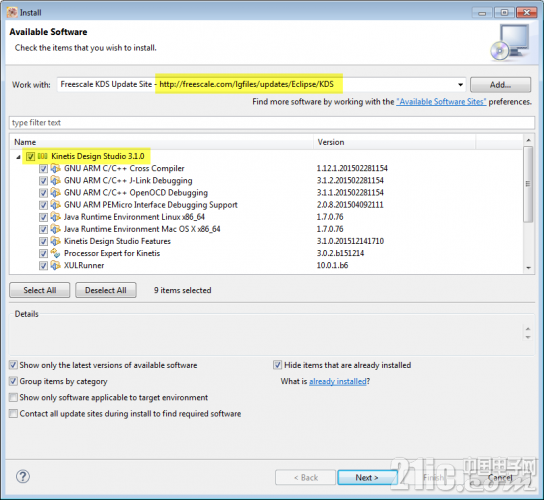This screenshot has height=500, width=544.
Task: Click the Name column header
Action: pos(162,142)
